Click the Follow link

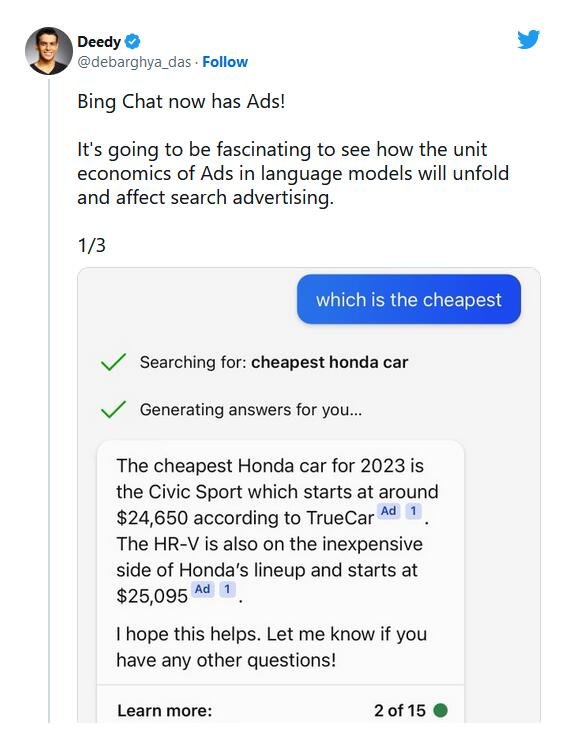tap(225, 62)
